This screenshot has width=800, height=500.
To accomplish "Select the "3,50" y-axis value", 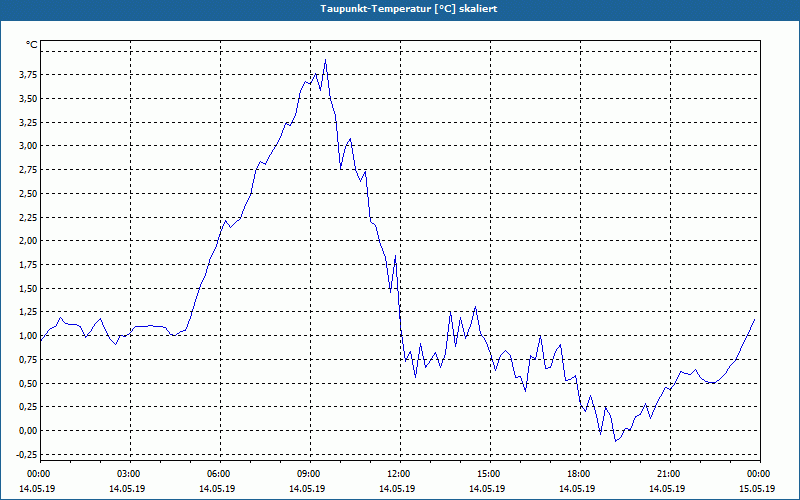I will pos(28,98).
